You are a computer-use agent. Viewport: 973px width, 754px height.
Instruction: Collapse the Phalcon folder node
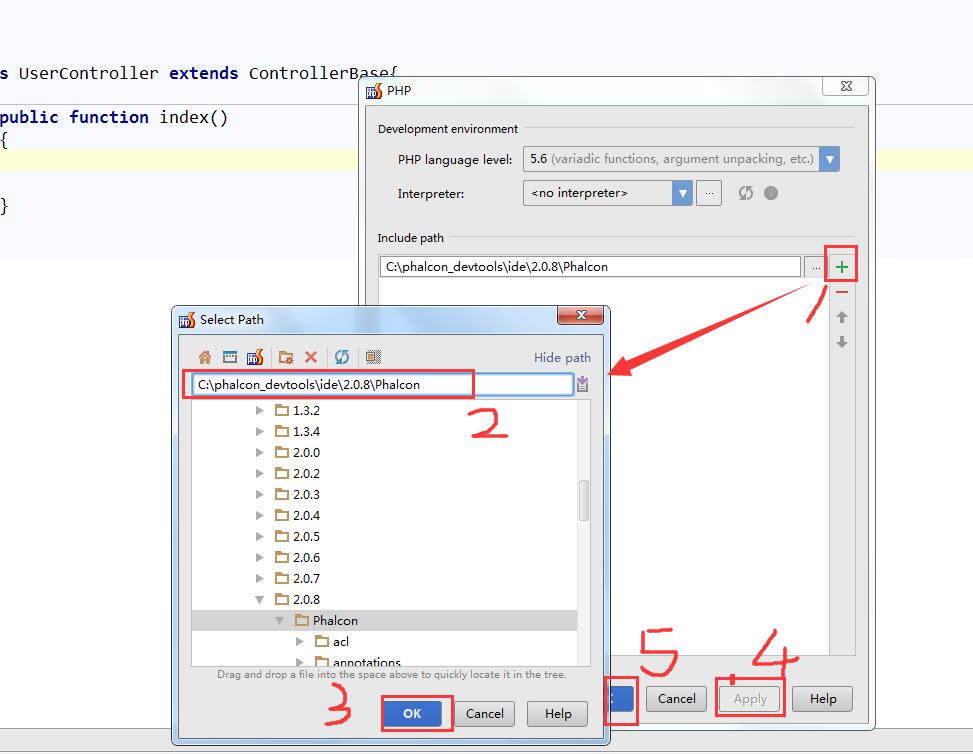pyautogui.click(x=280, y=621)
